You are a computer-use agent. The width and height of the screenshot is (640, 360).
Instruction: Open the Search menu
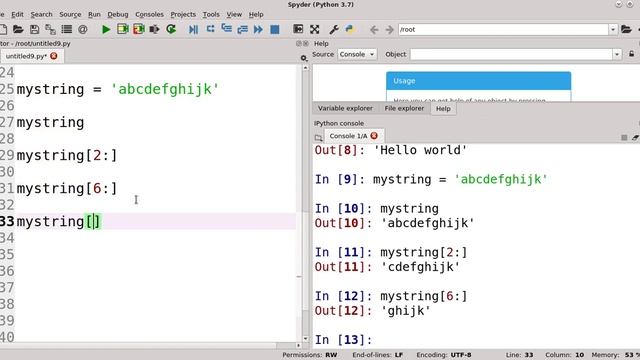click(41, 14)
